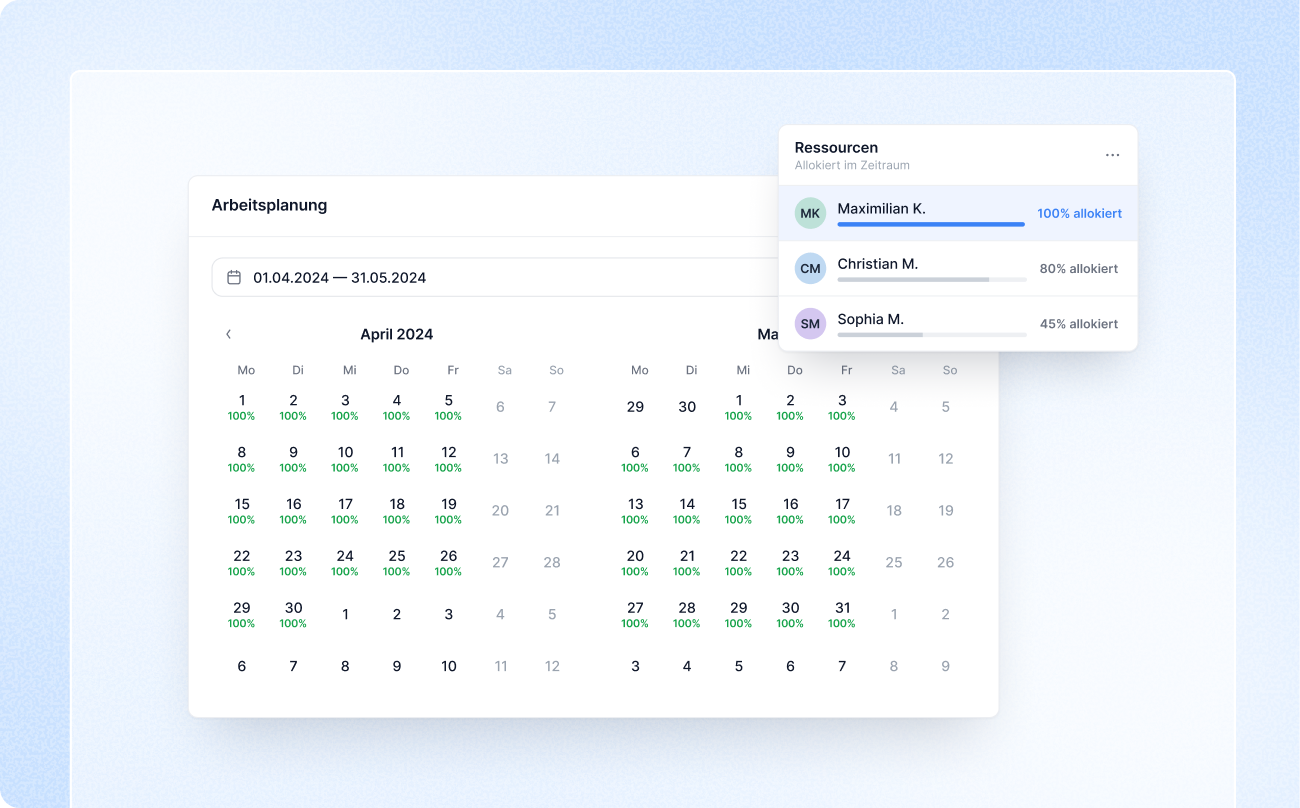Select the Sophia M. name label
The height and width of the screenshot is (808, 1300).
coord(870,319)
